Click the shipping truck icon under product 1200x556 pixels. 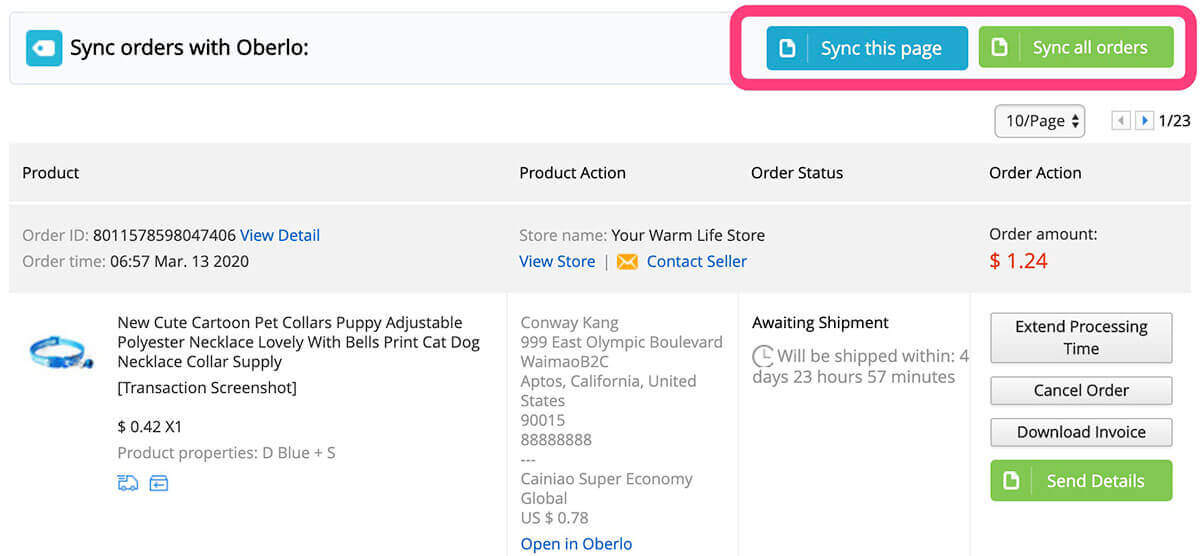pos(128,484)
